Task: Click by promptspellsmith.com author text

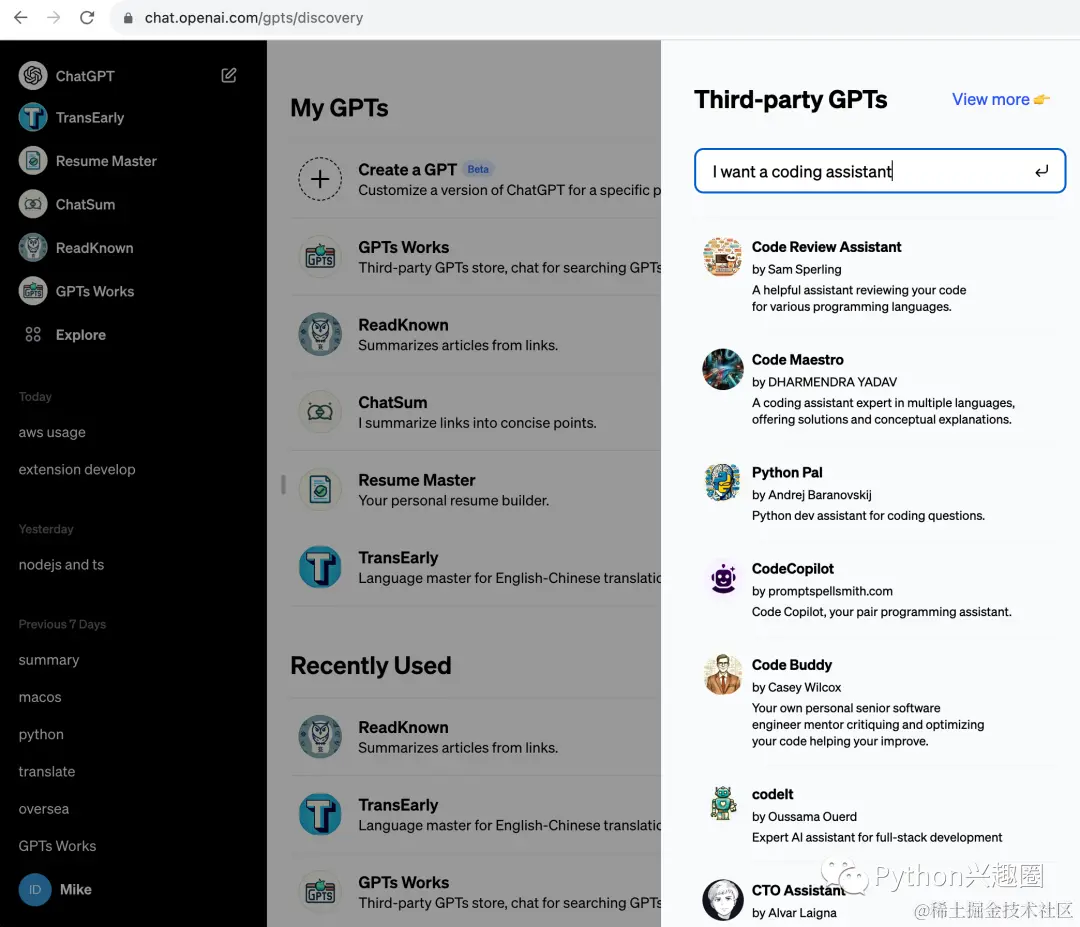Action: click(x=822, y=591)
